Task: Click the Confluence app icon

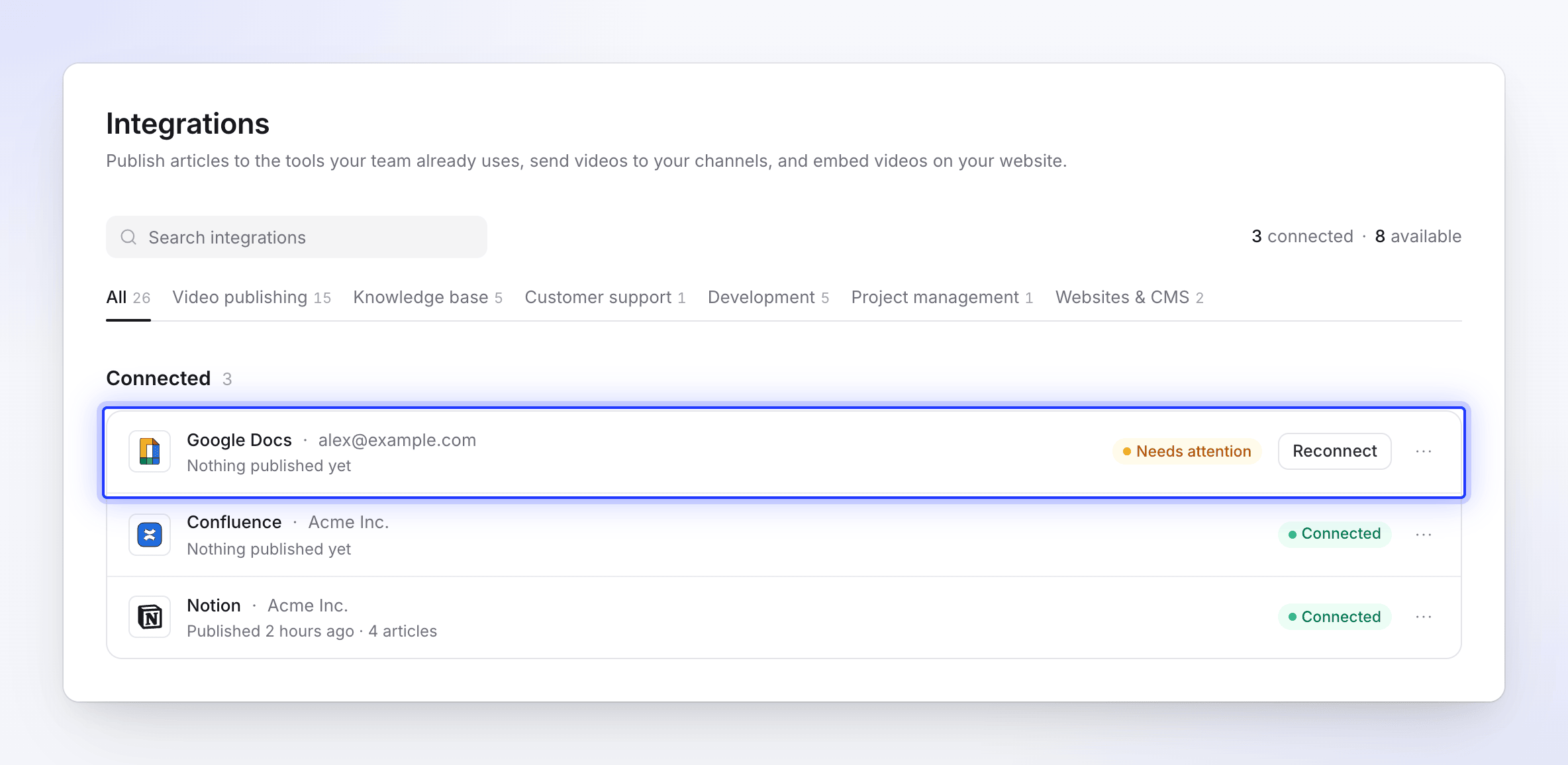Action: coord(150,535)
